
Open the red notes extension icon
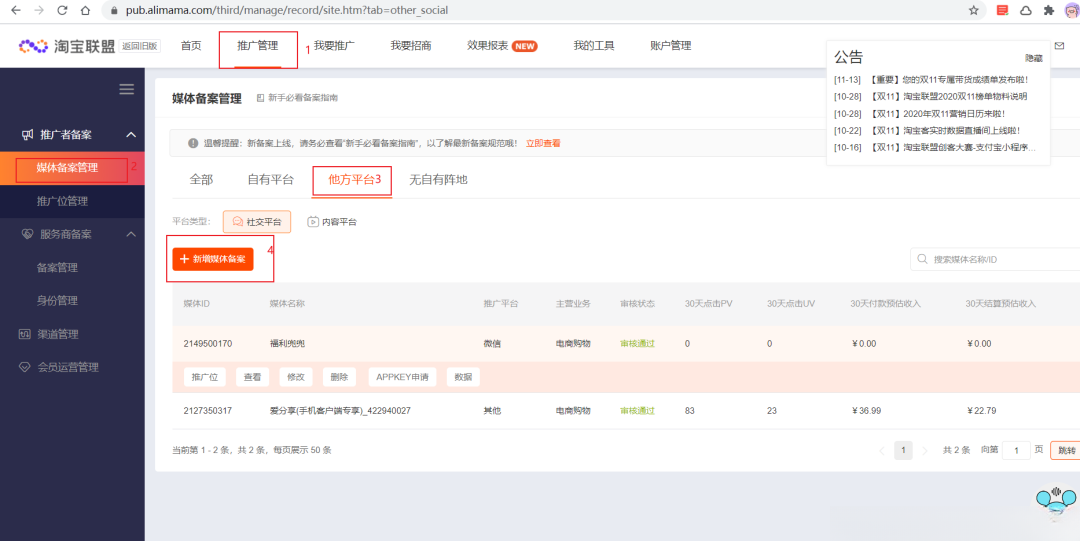coord(1003,10)
